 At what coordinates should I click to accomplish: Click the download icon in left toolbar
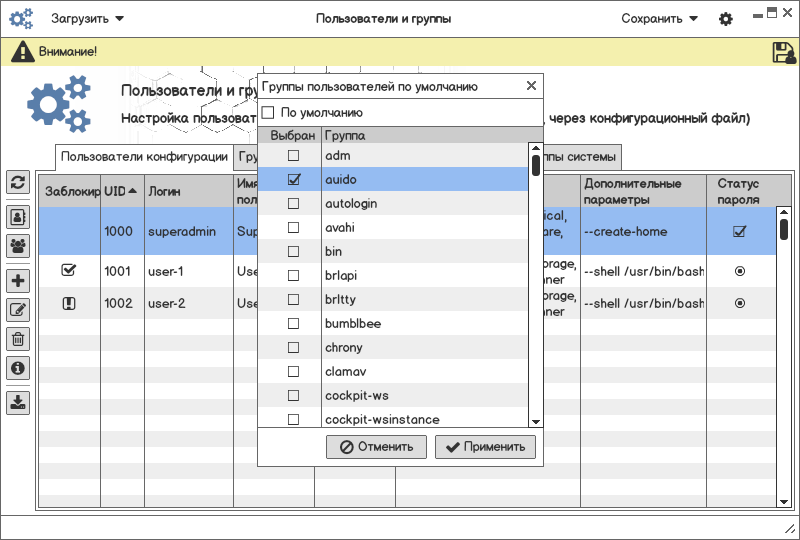tap(18, 402)
